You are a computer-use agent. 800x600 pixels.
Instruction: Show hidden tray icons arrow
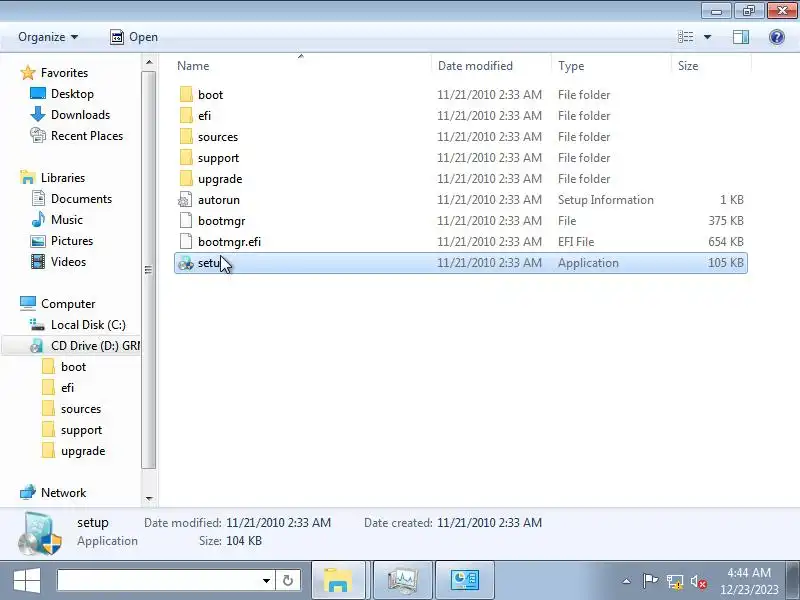(627, 581)
